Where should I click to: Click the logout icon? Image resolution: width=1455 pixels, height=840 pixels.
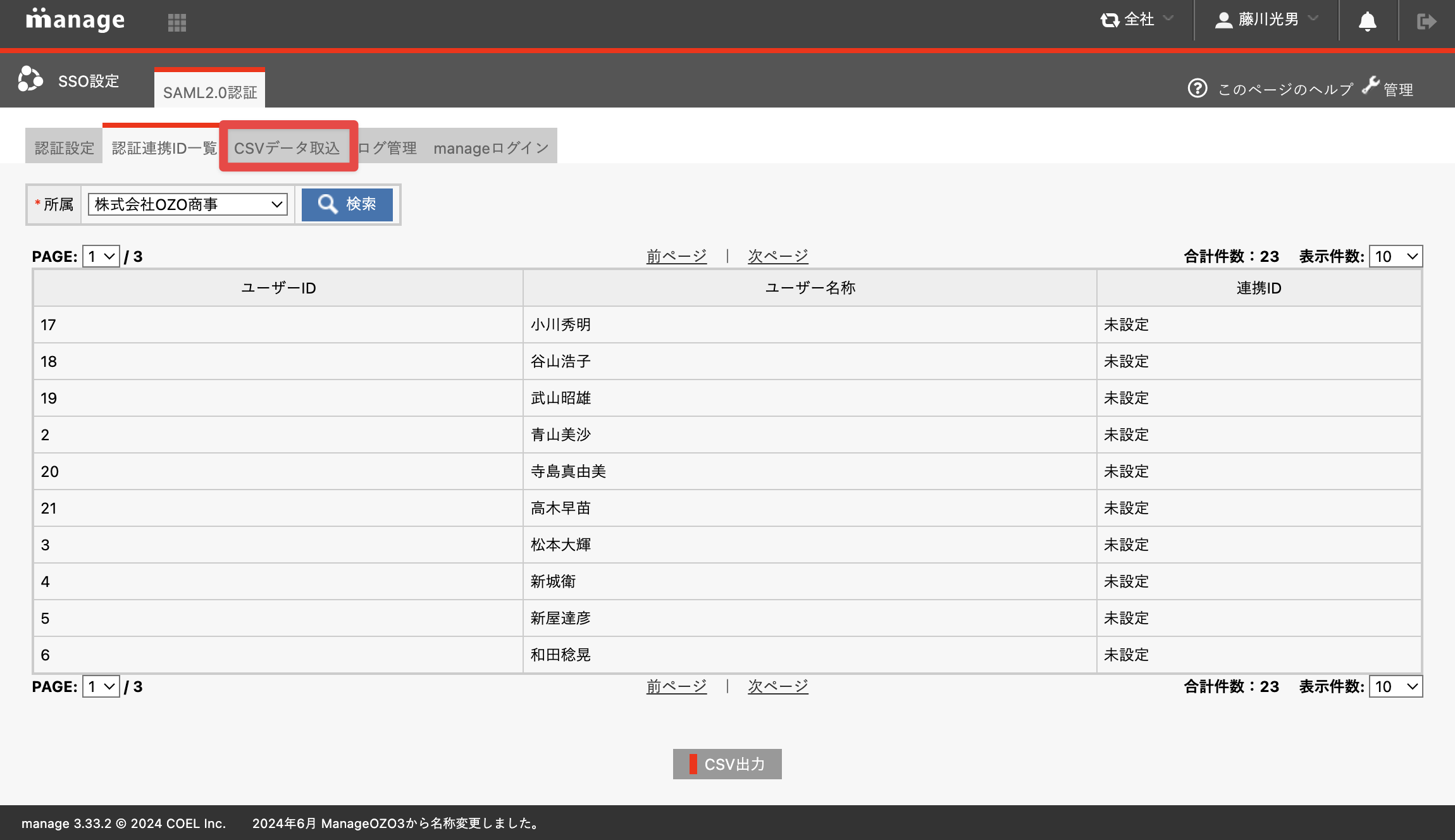pos(1427,22)
